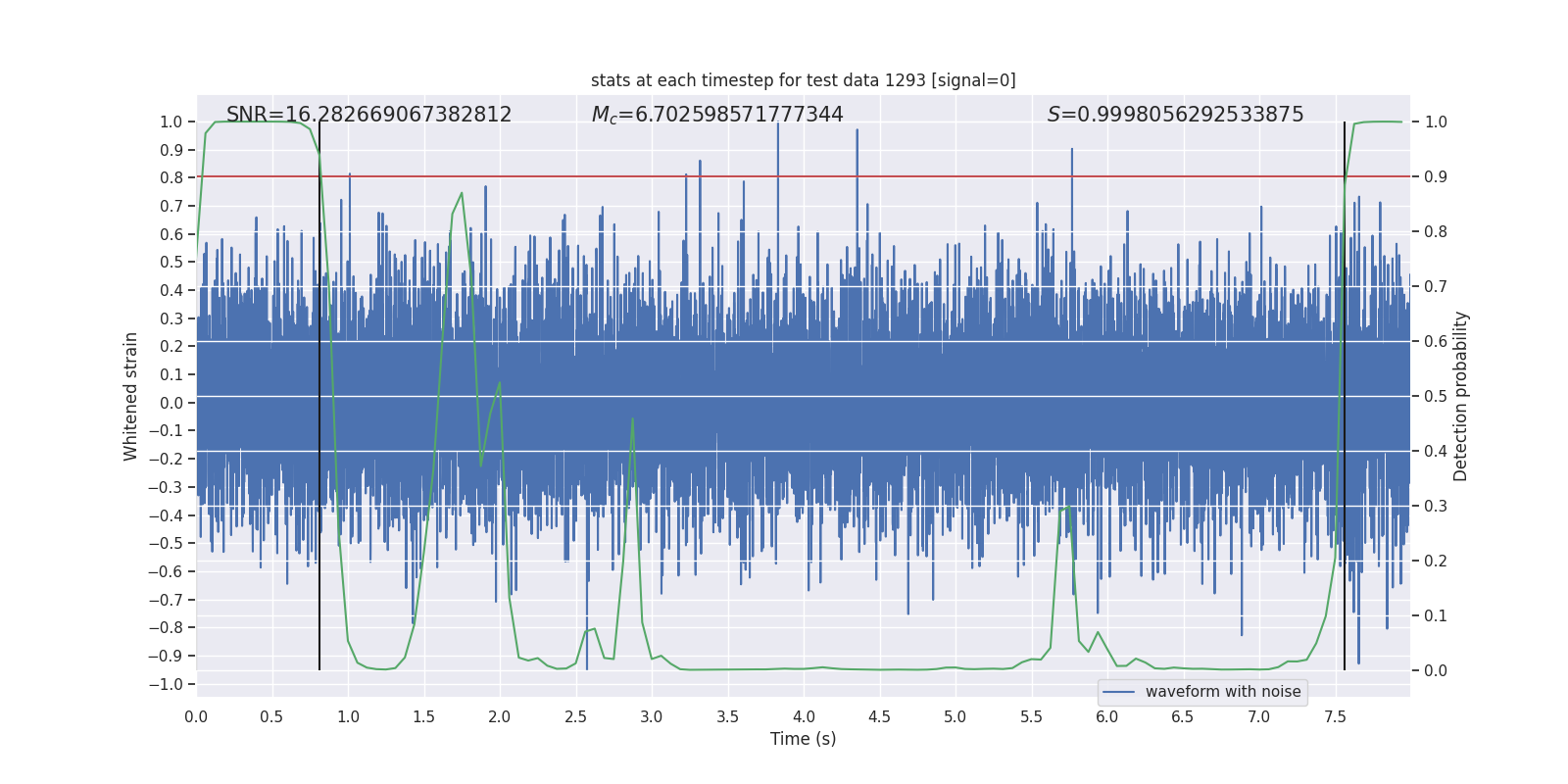Image resolution: width=1568 pixels, height=784 pixels.
Task: Click the Time axis tick label 0.5
Action: point(271,716)
